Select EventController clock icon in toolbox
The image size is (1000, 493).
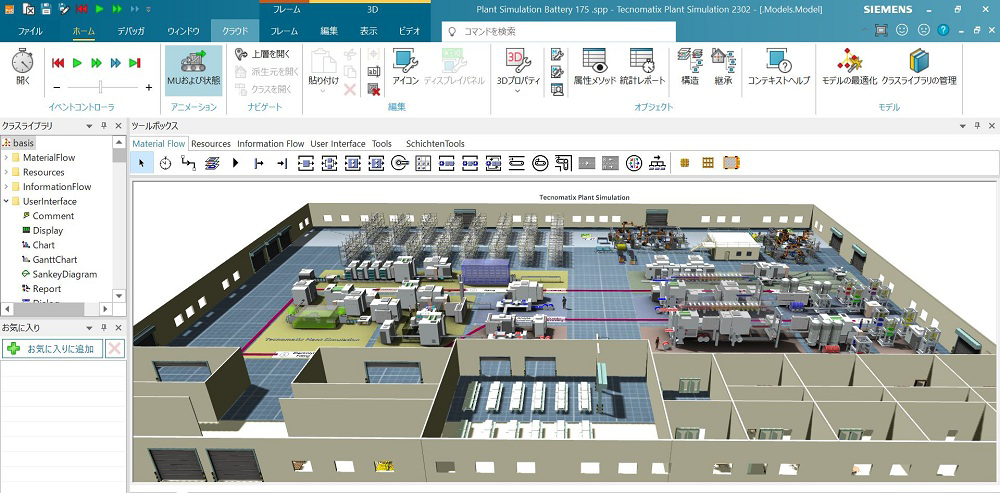point(165,164)
